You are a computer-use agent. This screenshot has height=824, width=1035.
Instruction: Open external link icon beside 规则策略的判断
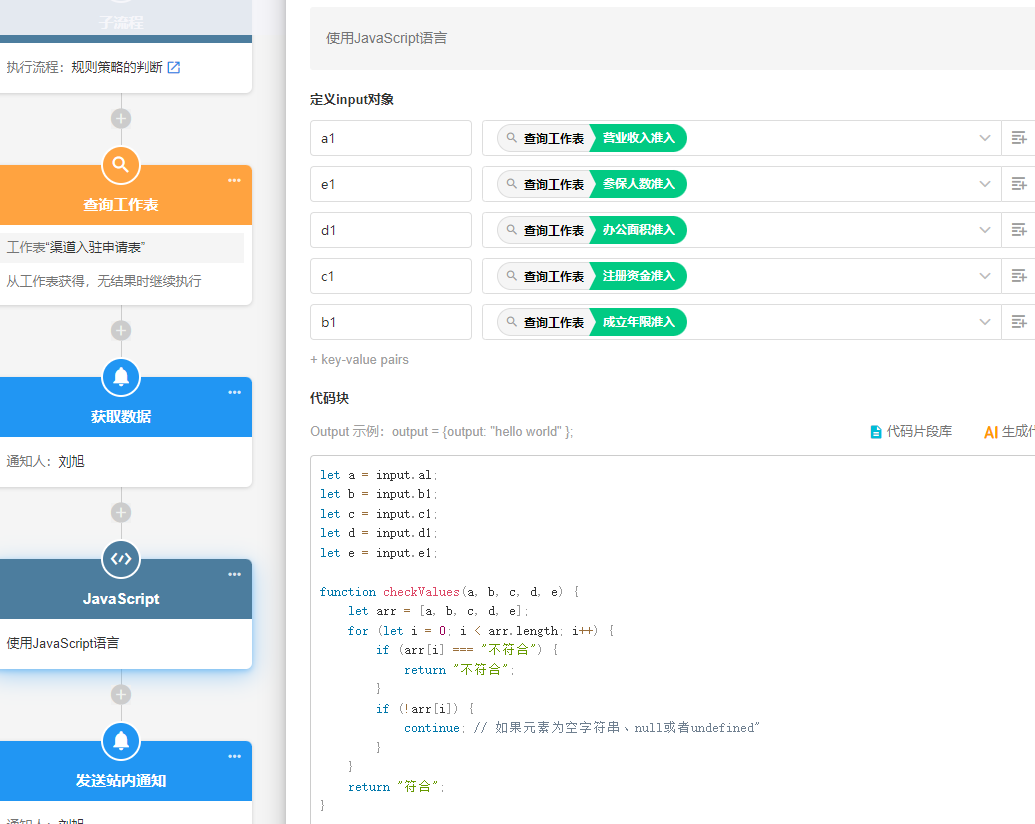point(174,68)
